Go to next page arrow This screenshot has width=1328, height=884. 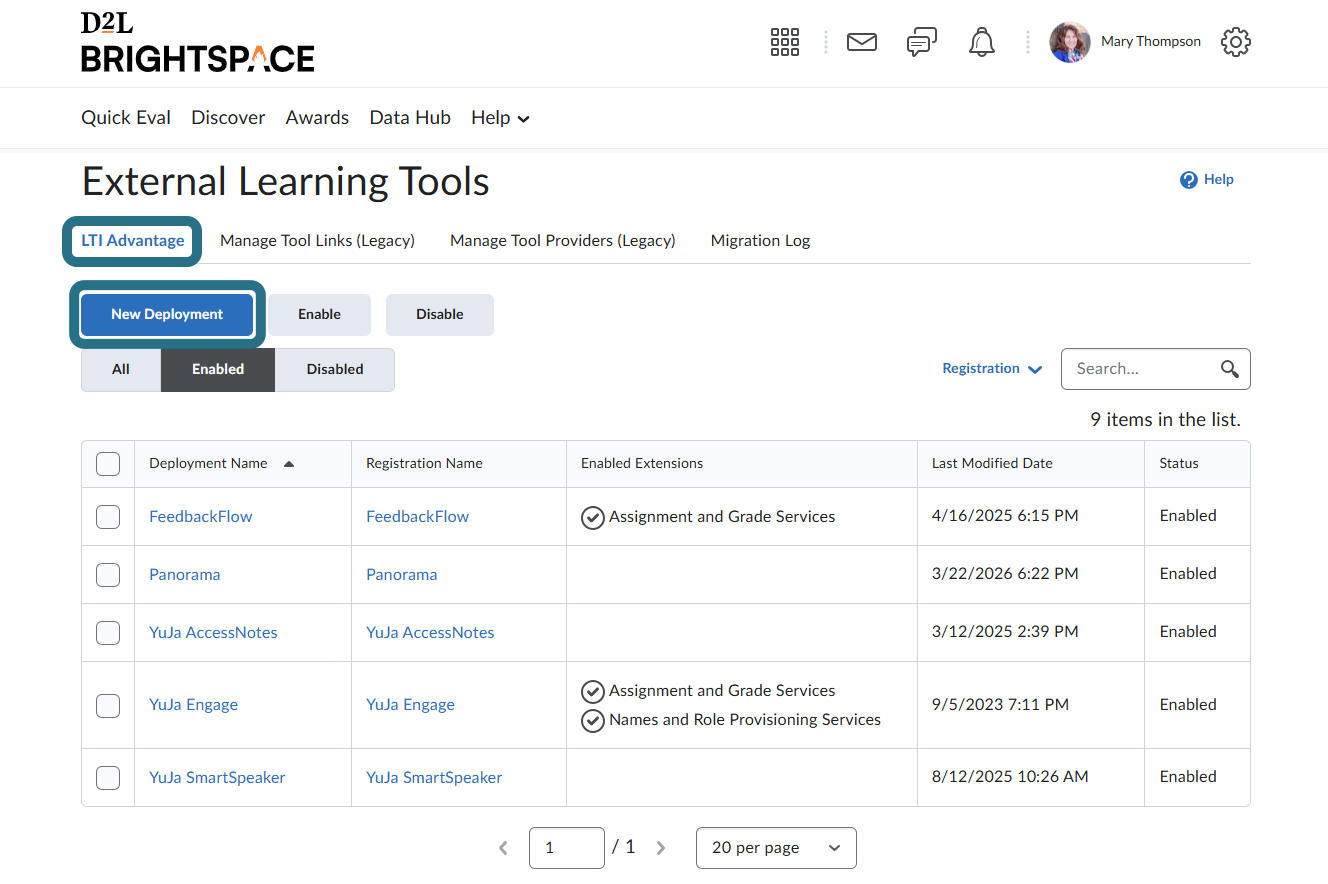pos(661,848)
